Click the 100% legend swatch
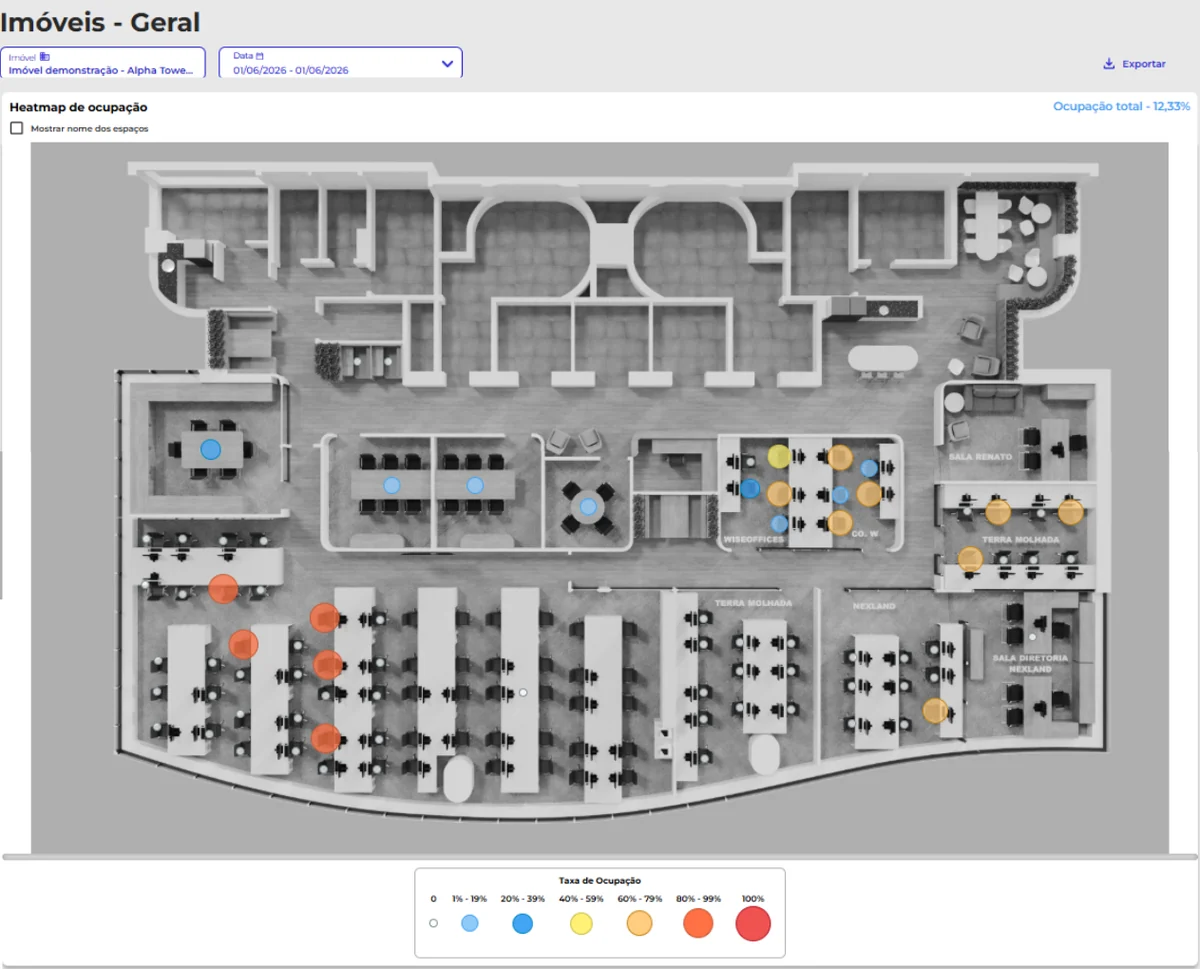The height and width of the screenshot is (969, 1200). pos(753,924)
